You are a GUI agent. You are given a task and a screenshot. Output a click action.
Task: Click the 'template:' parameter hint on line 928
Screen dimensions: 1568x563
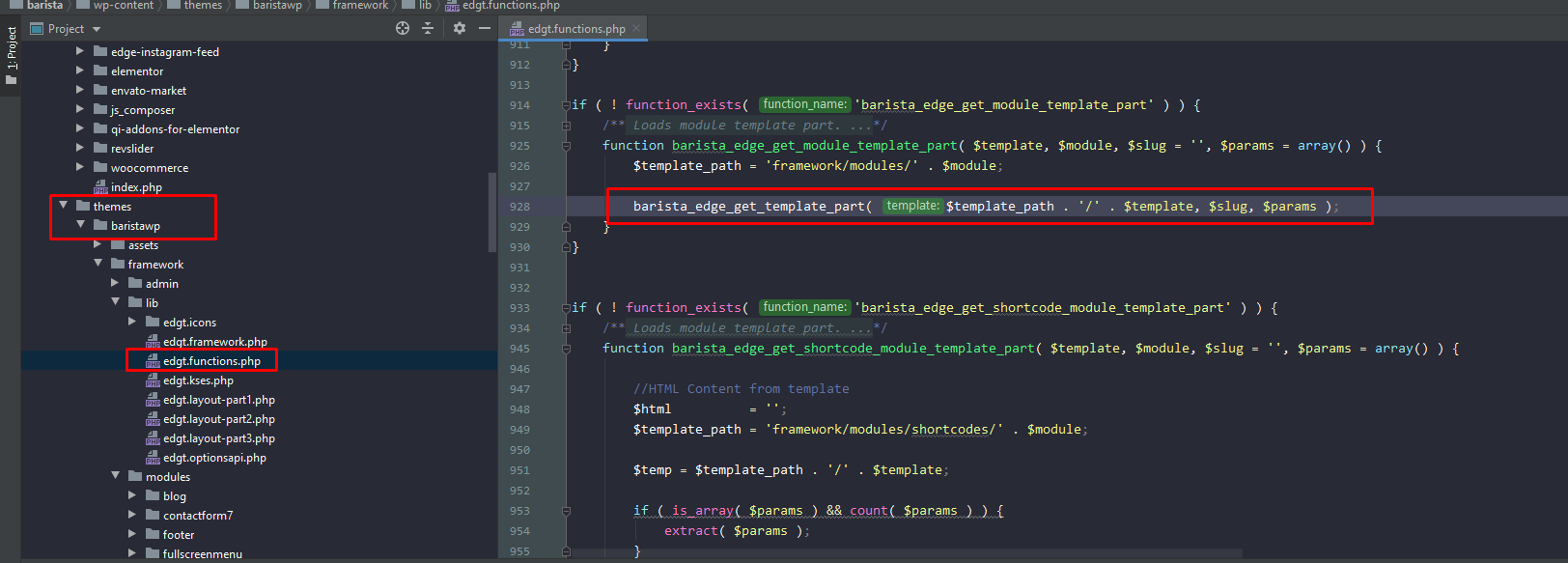pos(912,206)
